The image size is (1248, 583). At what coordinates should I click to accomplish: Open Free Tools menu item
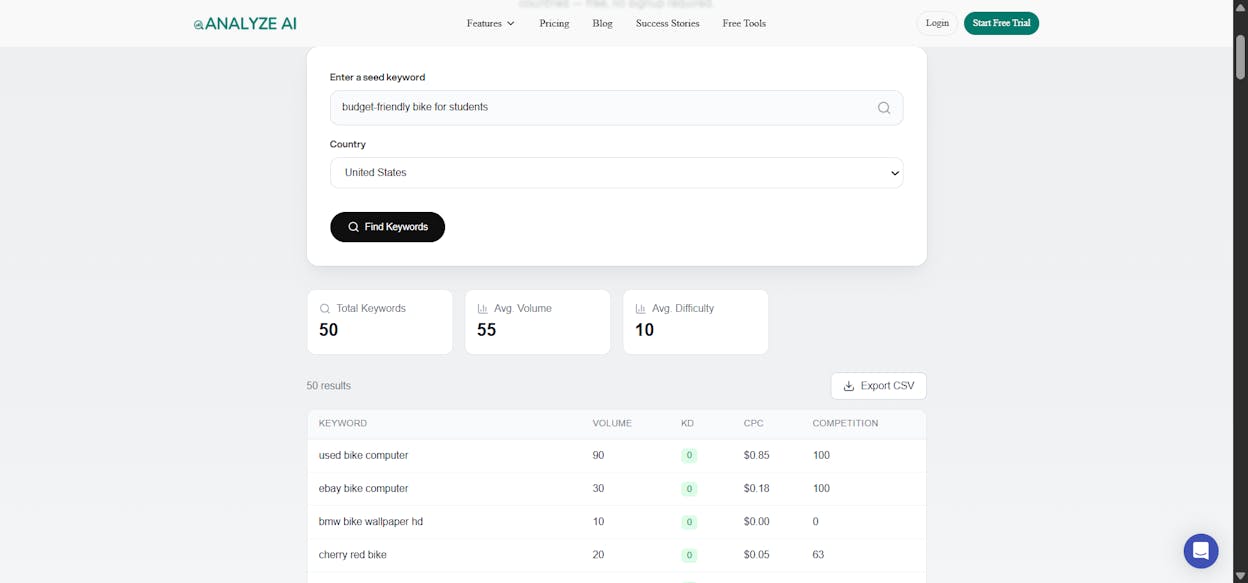tap(744, 23)
